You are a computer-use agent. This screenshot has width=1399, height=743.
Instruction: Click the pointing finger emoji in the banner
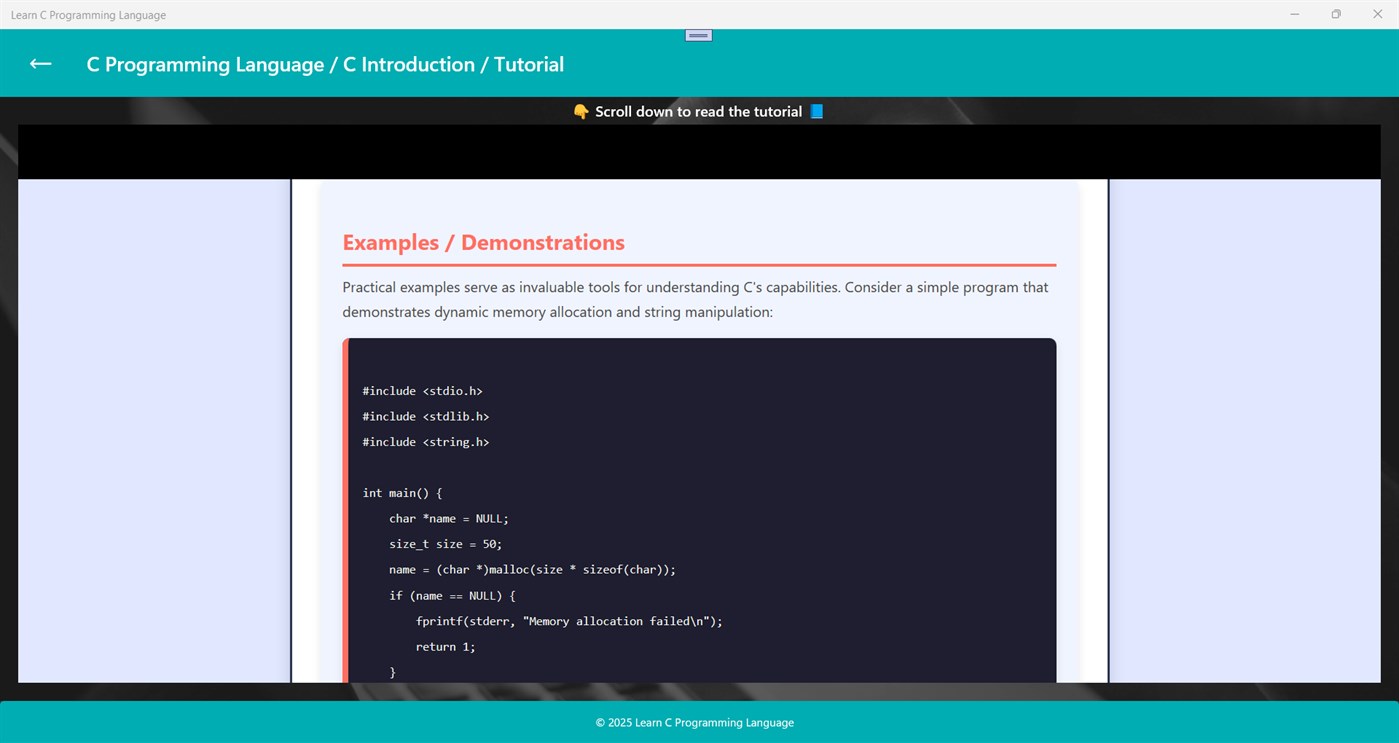tap(581, 111)
